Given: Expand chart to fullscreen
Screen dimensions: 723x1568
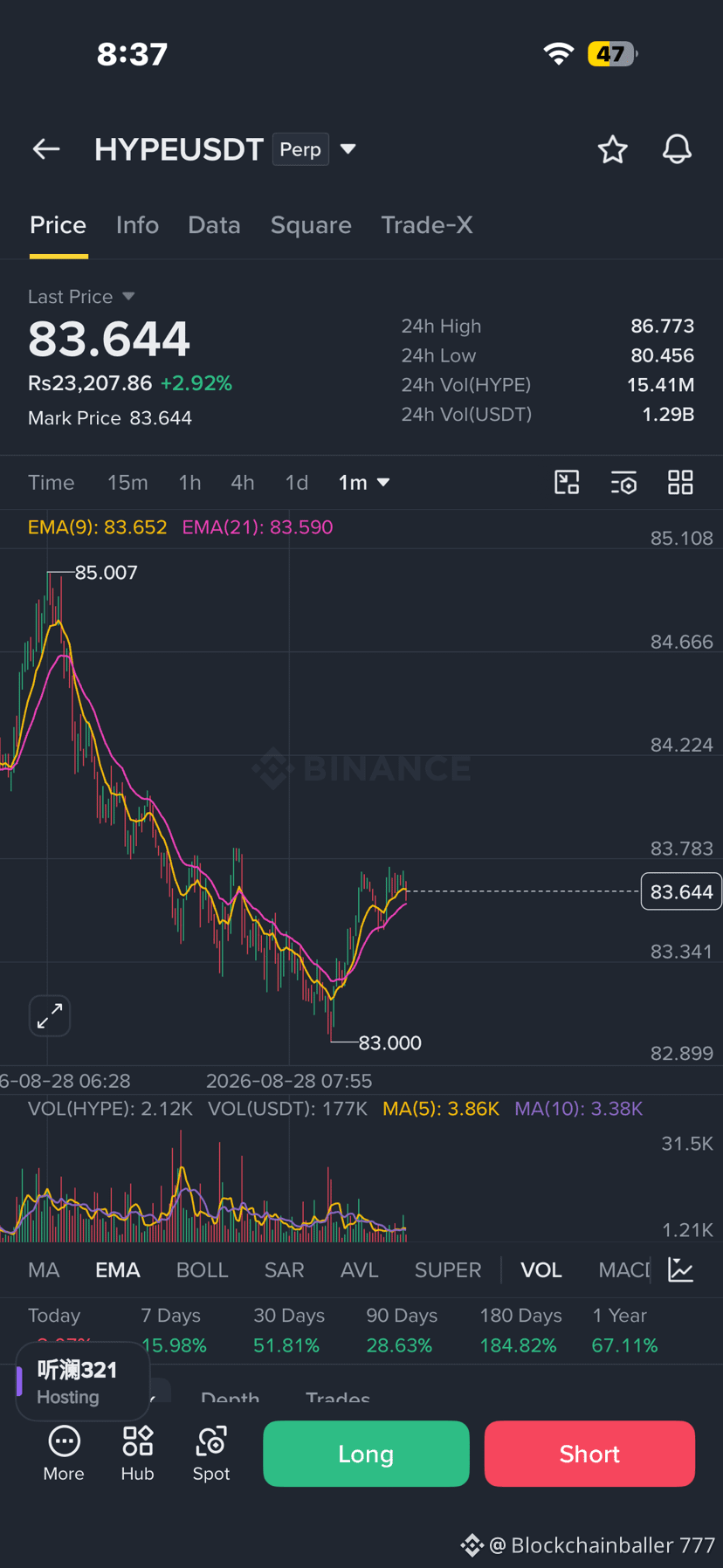Looking at the screenshot, I should pyautogui.click(x=50, y=1015).
